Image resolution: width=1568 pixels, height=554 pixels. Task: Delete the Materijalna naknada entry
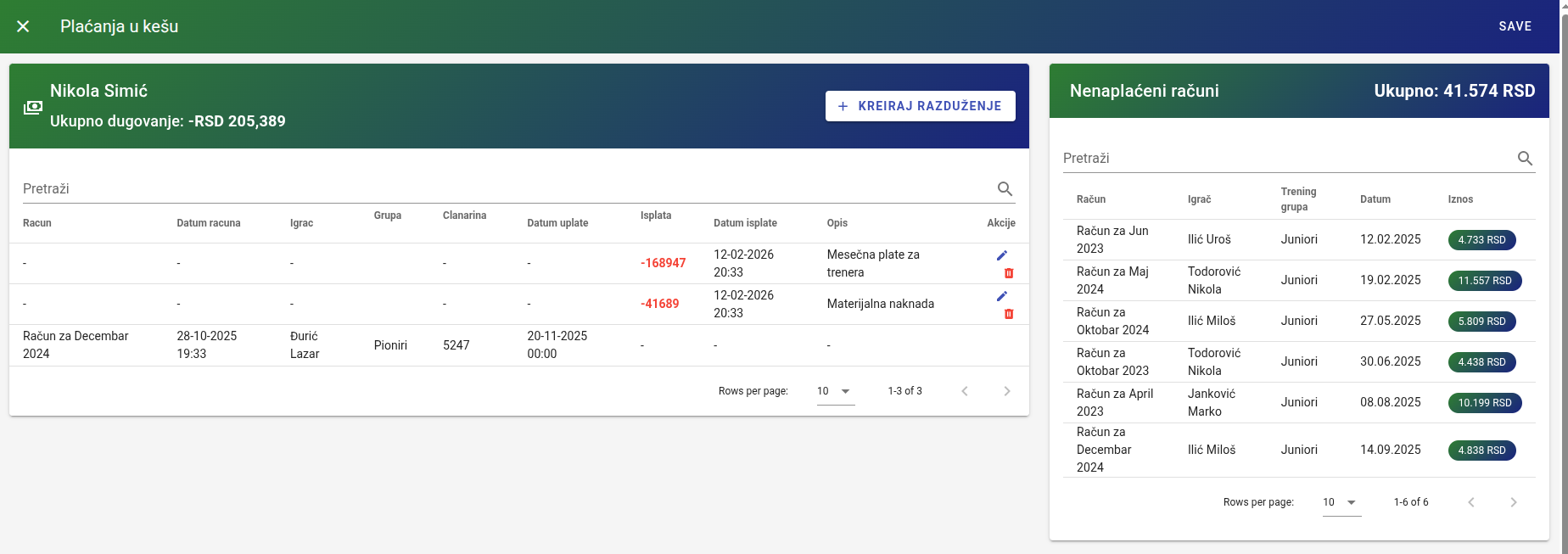[1008, 314]
